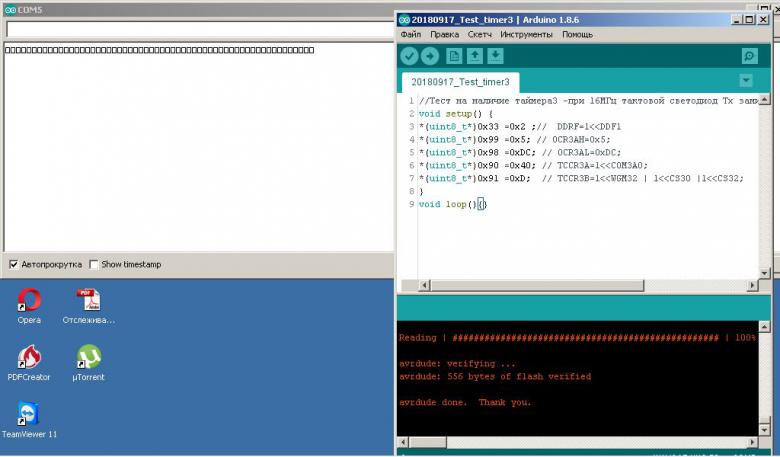Click the serial monitor send input field

pos(200,29)
